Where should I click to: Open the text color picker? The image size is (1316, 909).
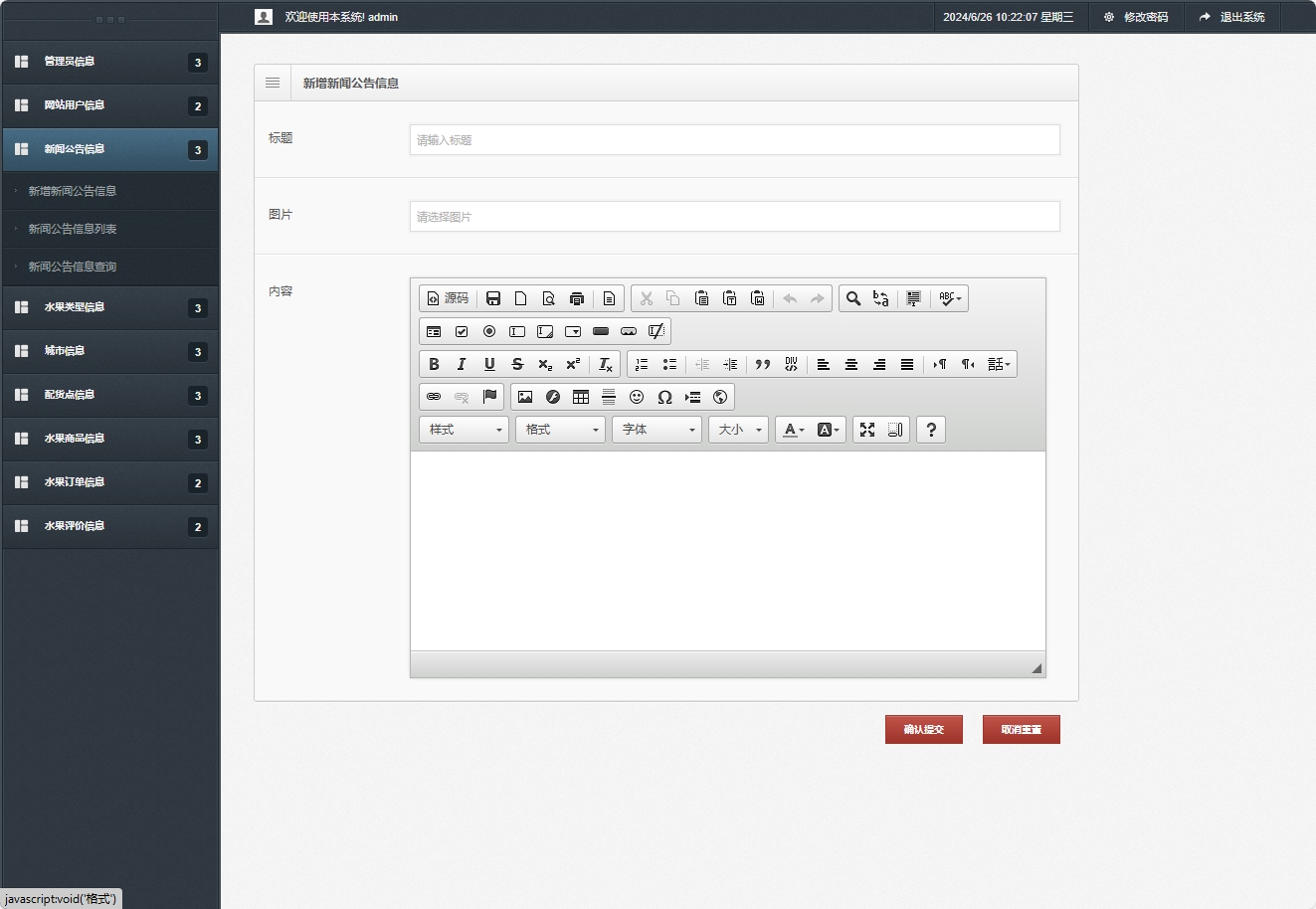pos(794,430)
